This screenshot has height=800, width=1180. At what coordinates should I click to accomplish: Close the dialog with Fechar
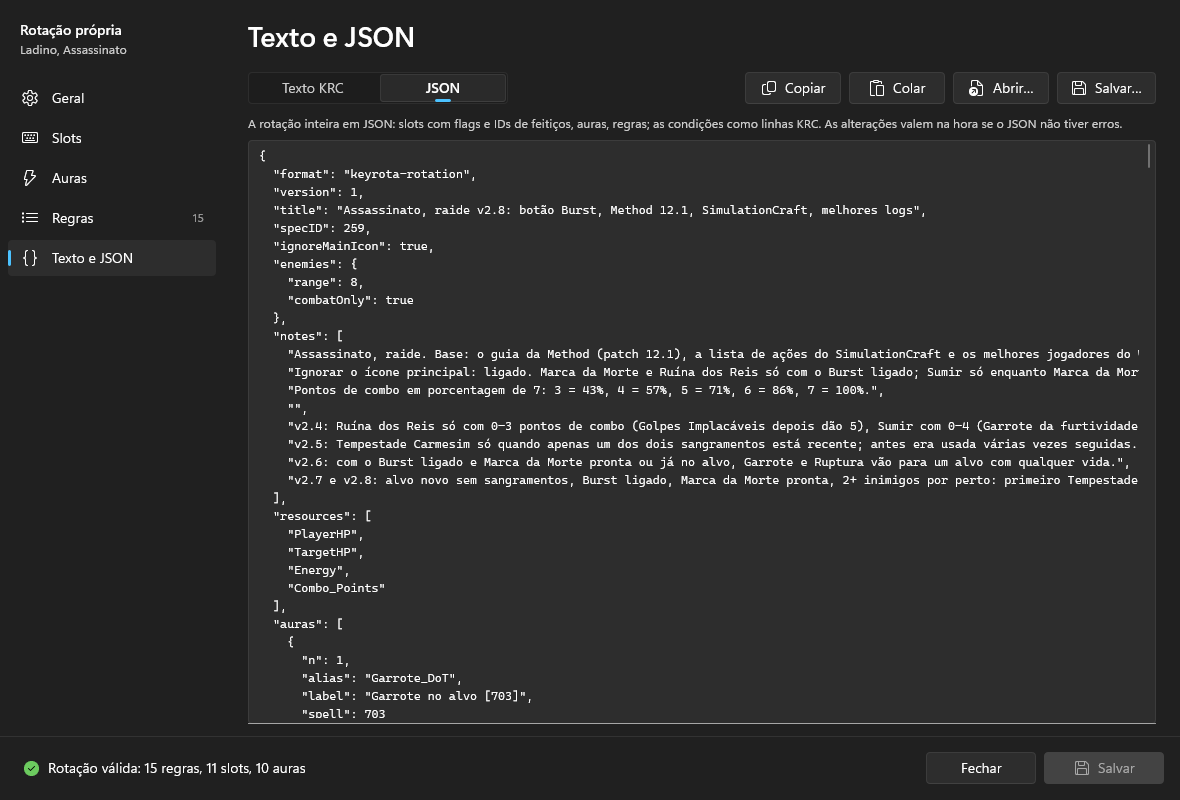click(x=981, y=768)
